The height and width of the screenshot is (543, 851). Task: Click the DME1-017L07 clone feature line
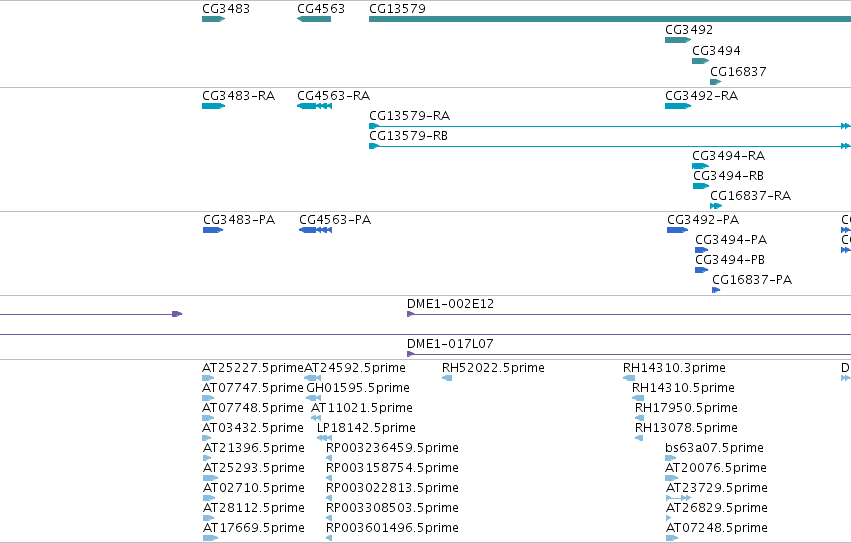point(629,354)
